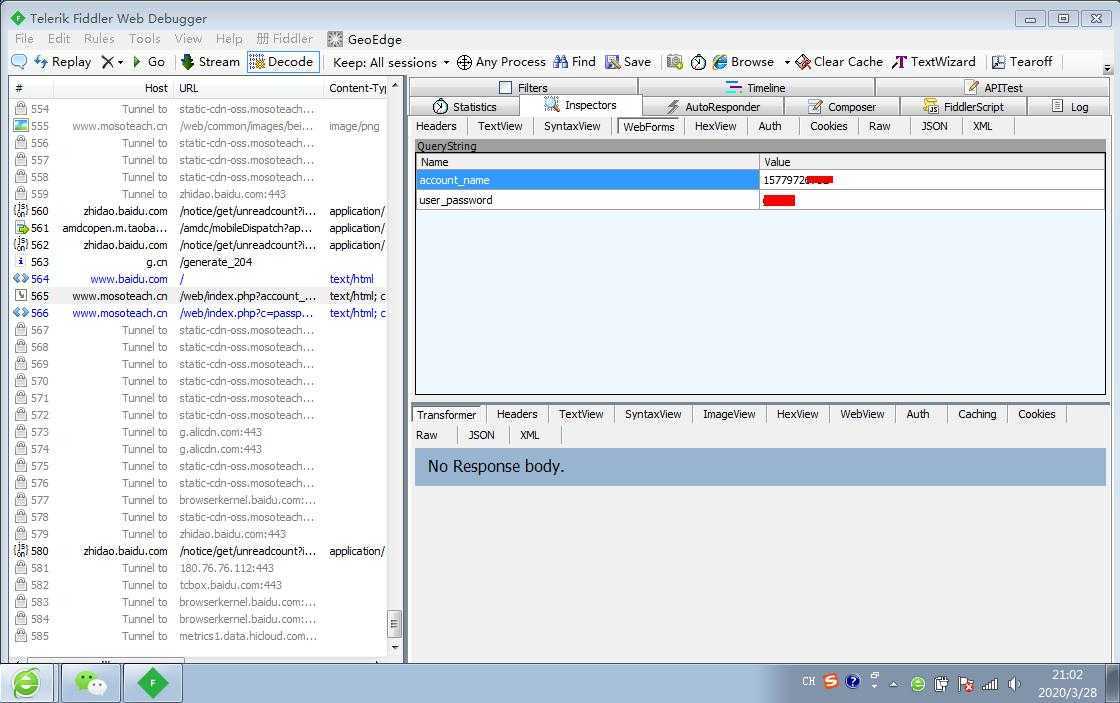
Task: Click the Any Process target icon
Action: tap(501, 62)
